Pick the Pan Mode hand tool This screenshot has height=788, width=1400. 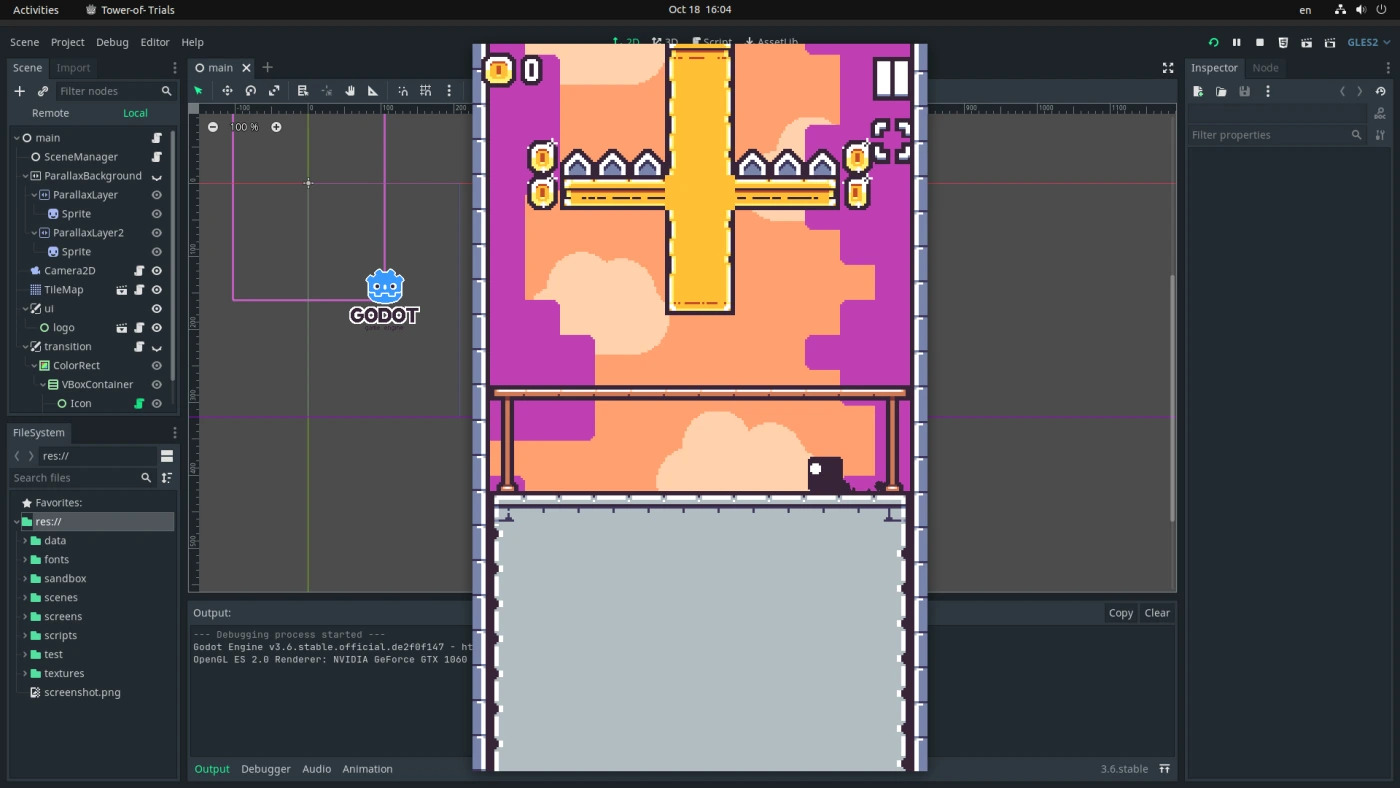tap(350, 91)
